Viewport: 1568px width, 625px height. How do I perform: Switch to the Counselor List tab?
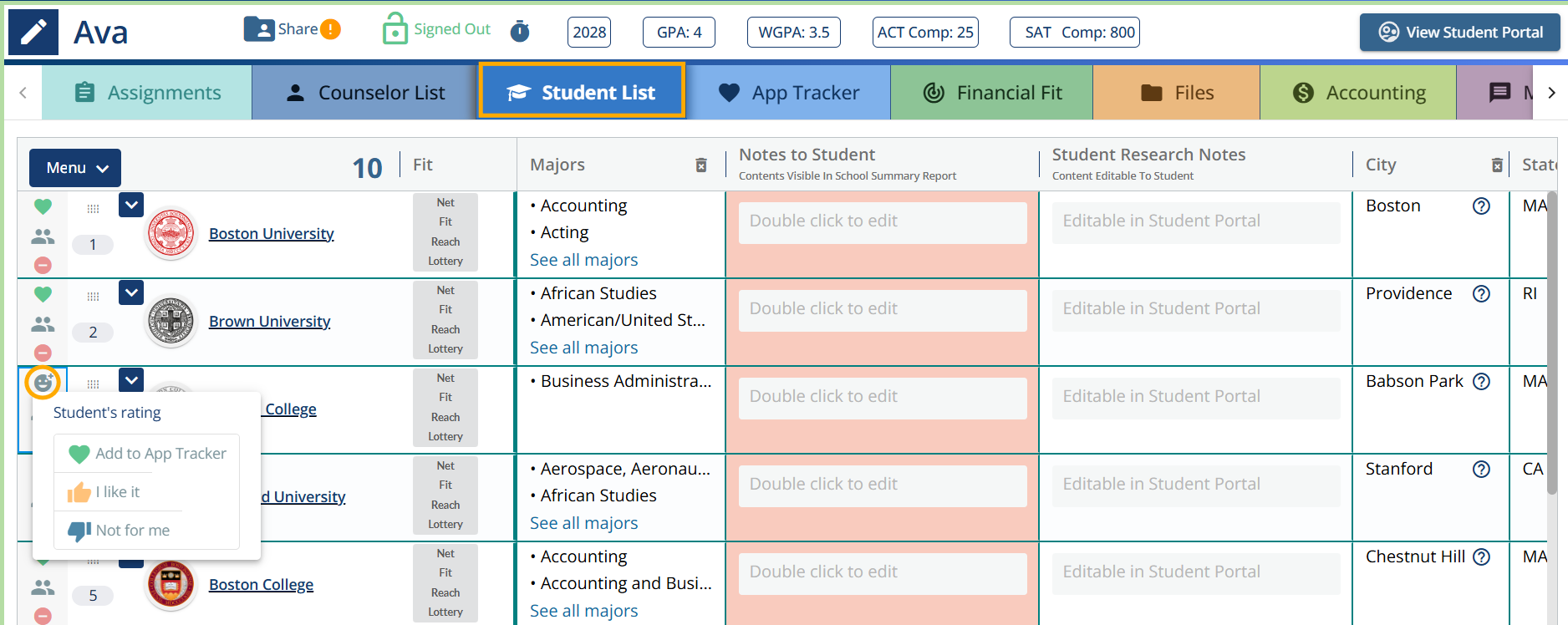pyautogui.click(x=364, y=93)
